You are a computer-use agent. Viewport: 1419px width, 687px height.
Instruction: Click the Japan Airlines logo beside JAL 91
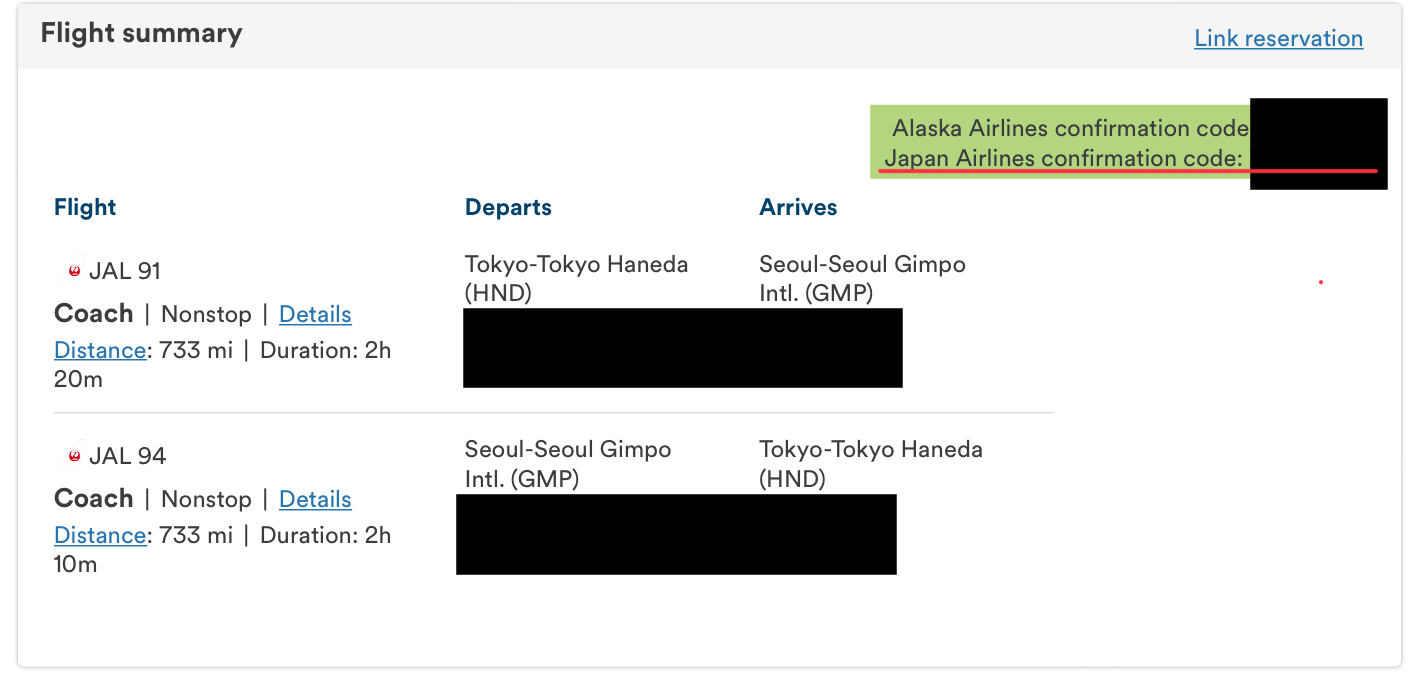(73, 271)
